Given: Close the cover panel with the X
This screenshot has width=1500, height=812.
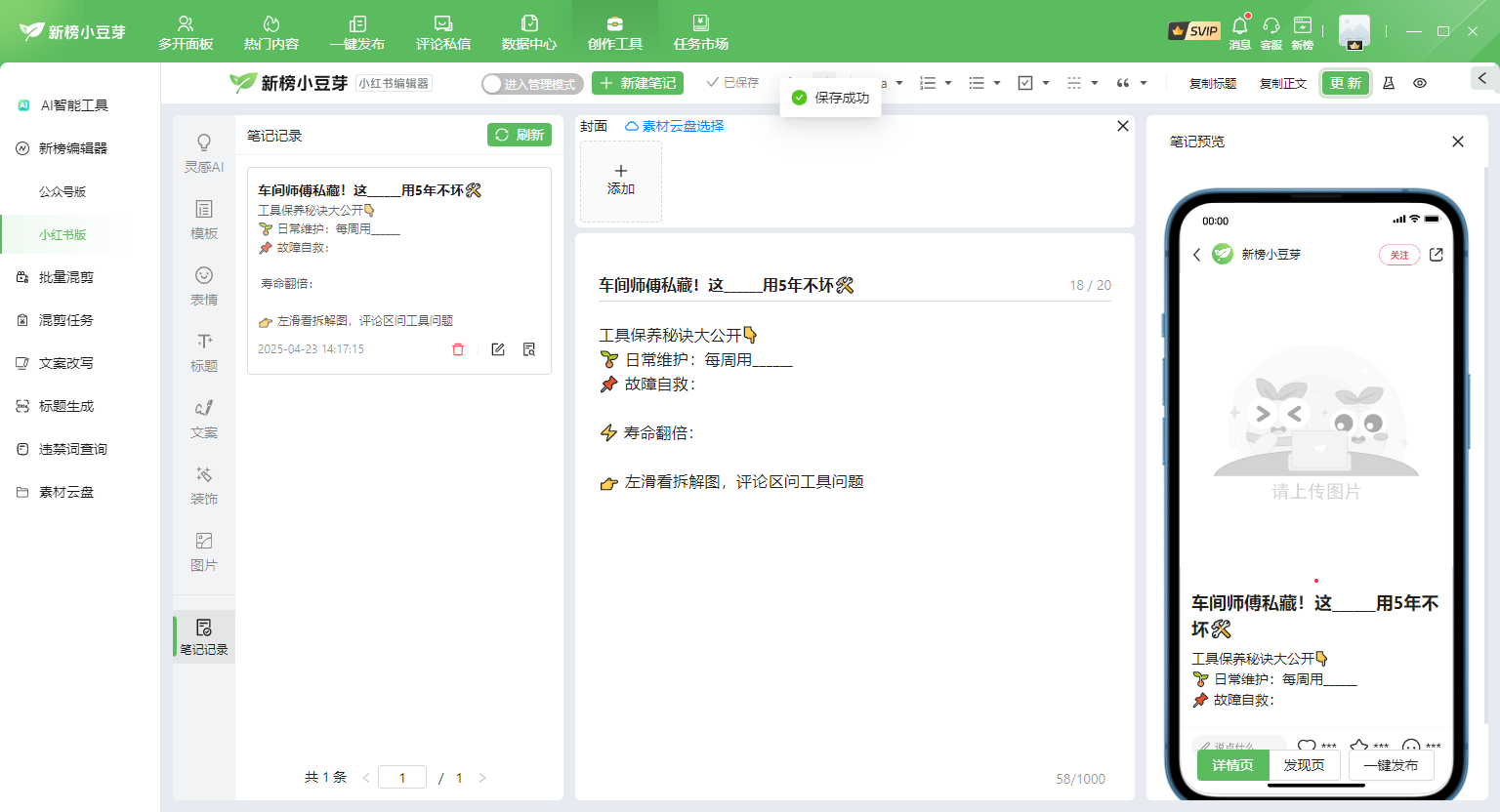Looking at the screenshot, I should click(1123, 126).
